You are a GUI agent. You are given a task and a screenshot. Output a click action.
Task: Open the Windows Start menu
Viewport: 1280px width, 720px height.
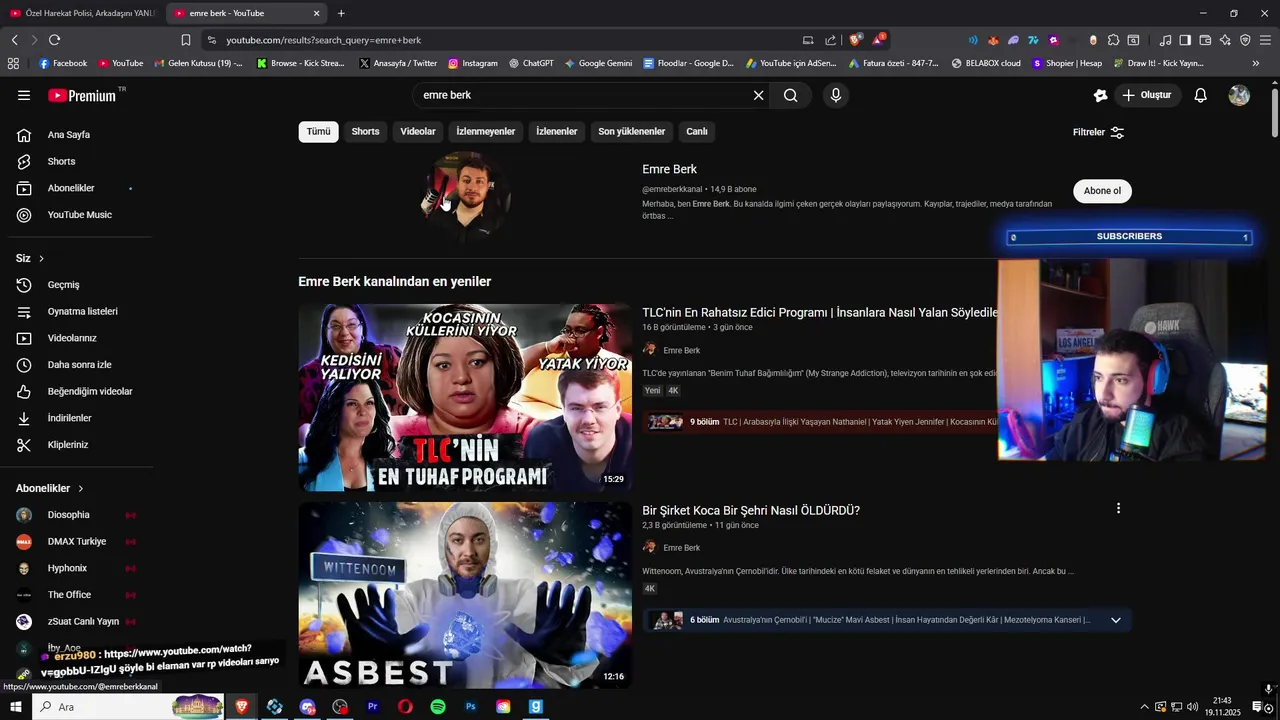coord(15,707)
